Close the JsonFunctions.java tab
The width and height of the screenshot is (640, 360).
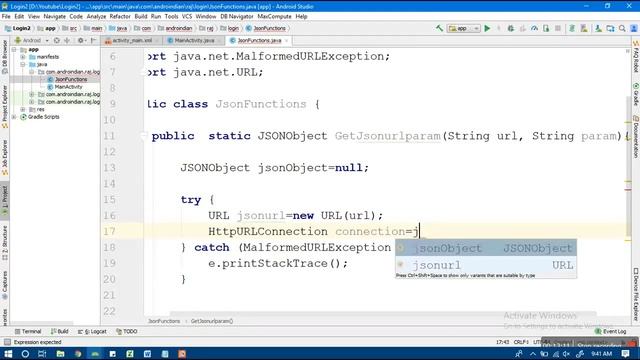click(287, 40)
